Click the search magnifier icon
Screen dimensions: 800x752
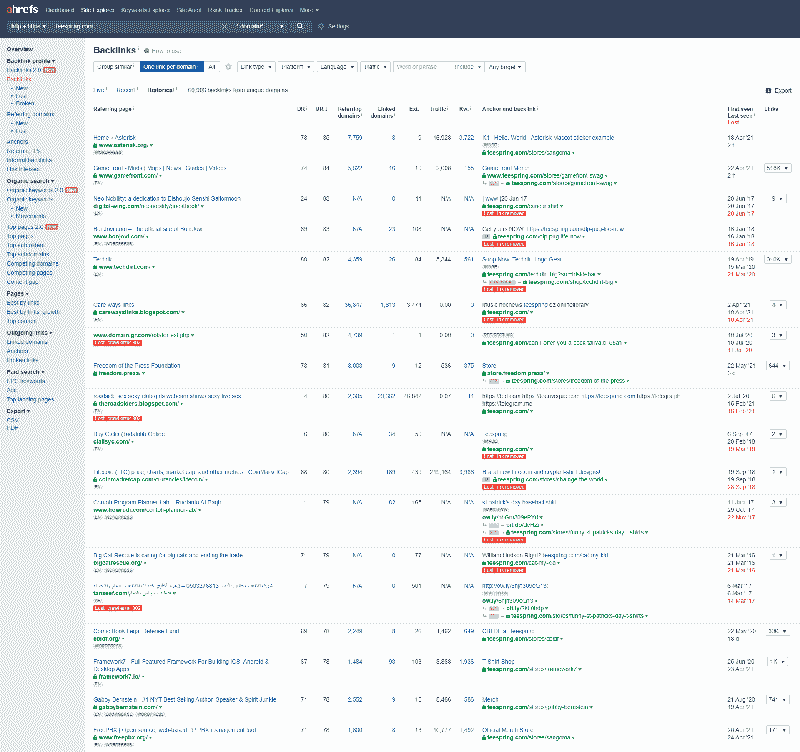coord(300,26)
